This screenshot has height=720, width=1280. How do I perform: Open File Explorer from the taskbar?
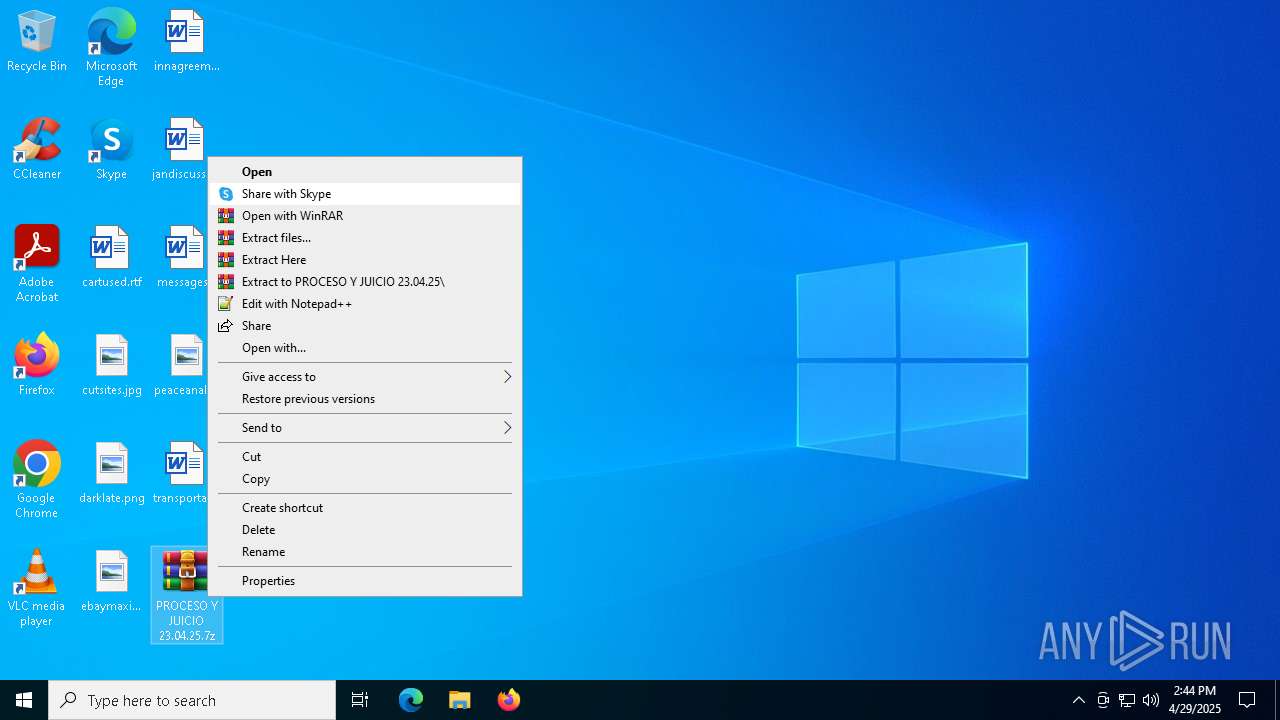coord(460,700)
